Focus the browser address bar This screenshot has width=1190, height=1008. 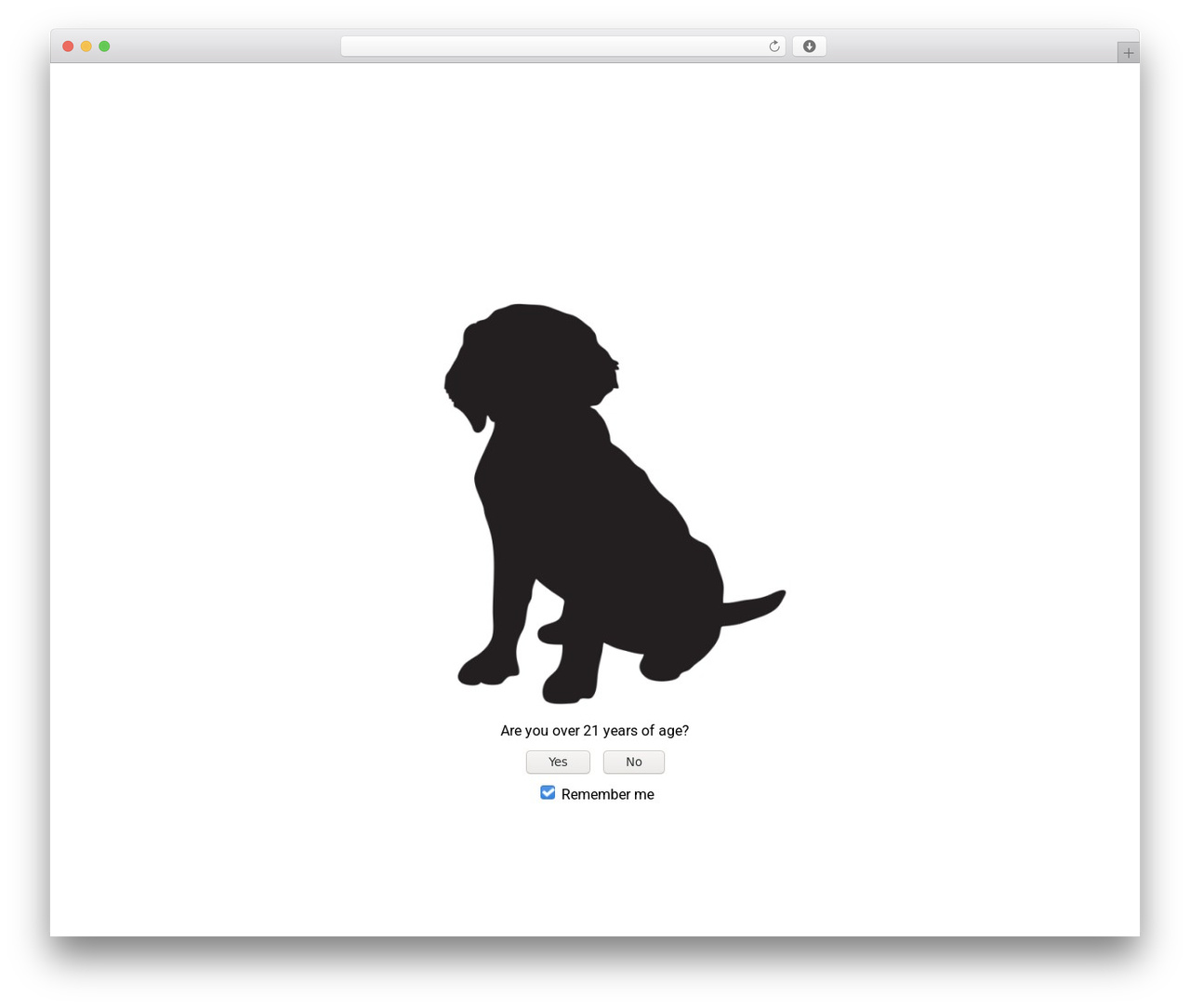[x=562, y=46]
